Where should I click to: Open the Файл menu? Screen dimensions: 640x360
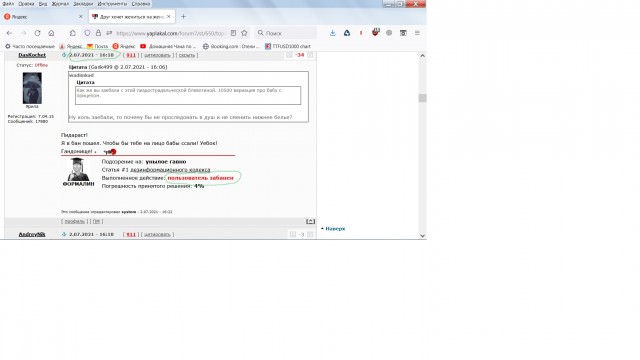8,4
